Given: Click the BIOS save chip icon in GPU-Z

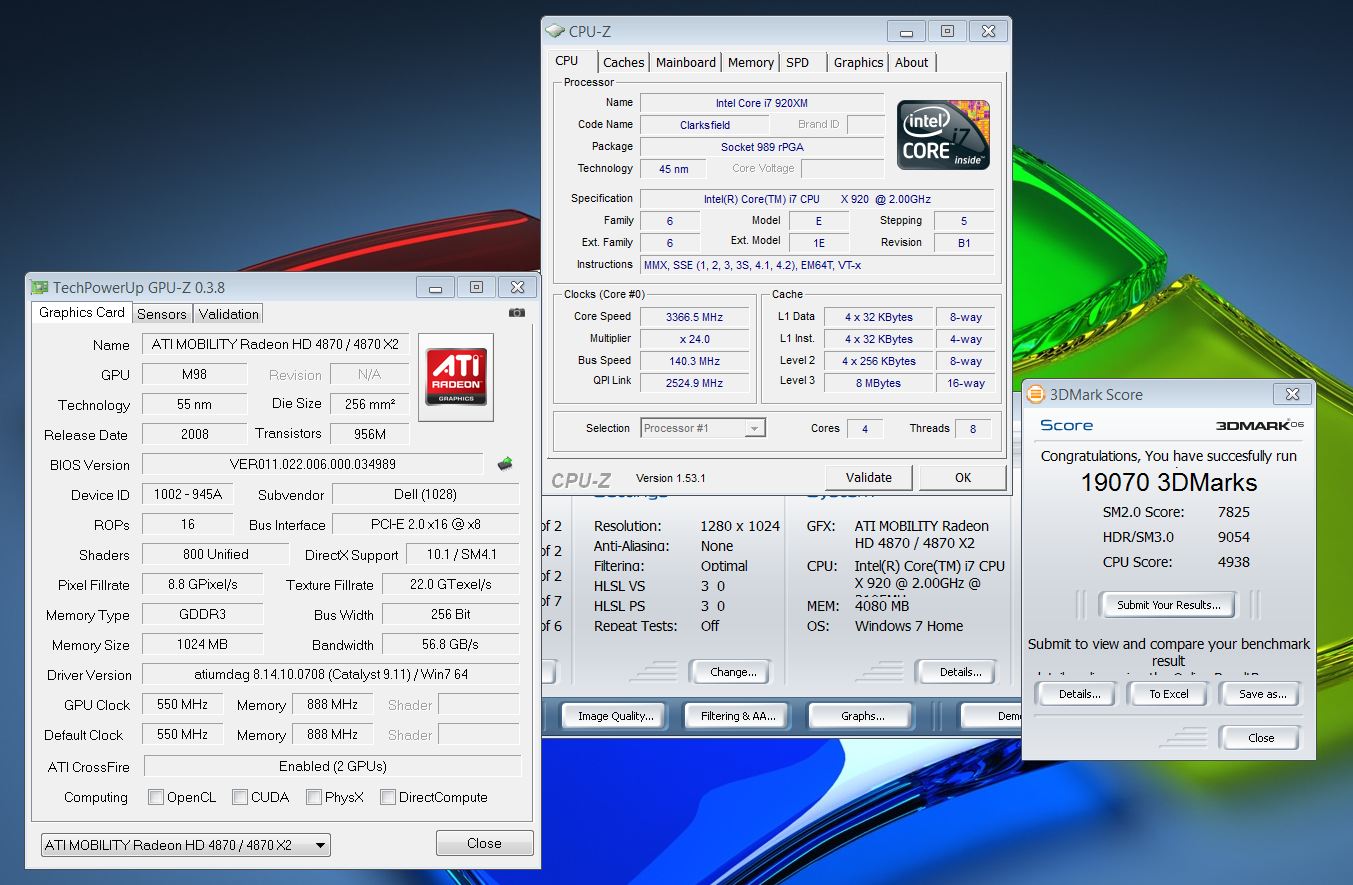Looking at the screenshot, I should tap(505, 463).
